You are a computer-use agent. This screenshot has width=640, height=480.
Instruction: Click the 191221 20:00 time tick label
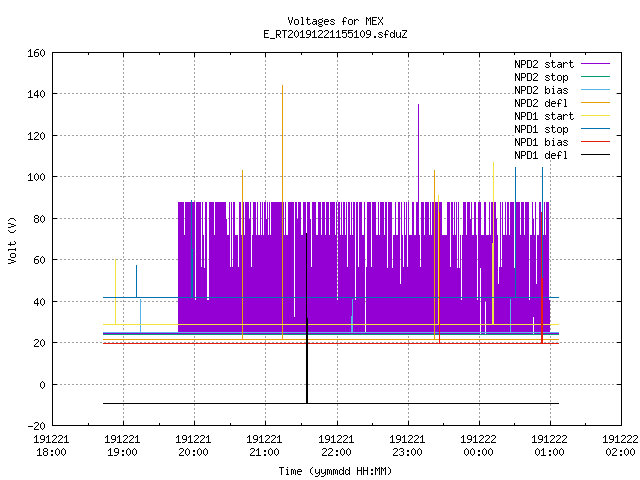(x=193, y=446)
